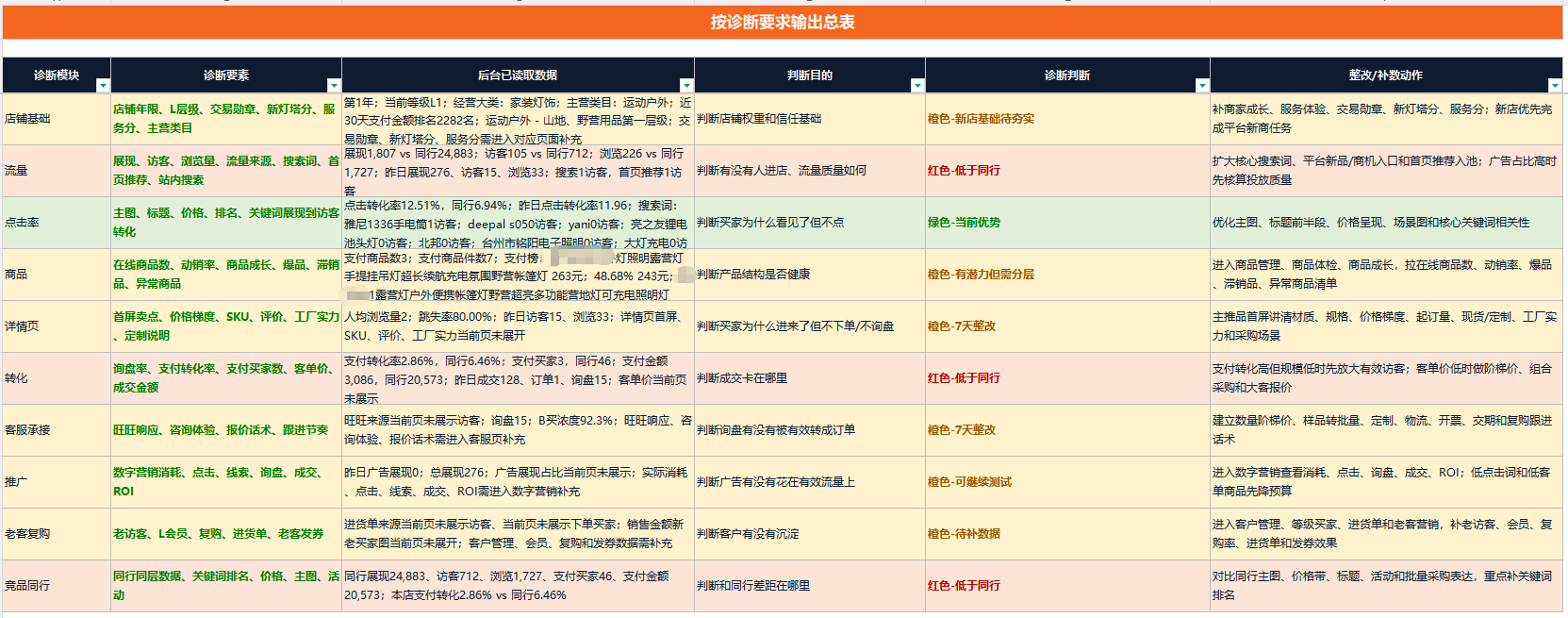Screen dimensions: 1568x618
Task: Select the 绿色-当前优势 judgment cell
Action: click(x=1067, y=223)
